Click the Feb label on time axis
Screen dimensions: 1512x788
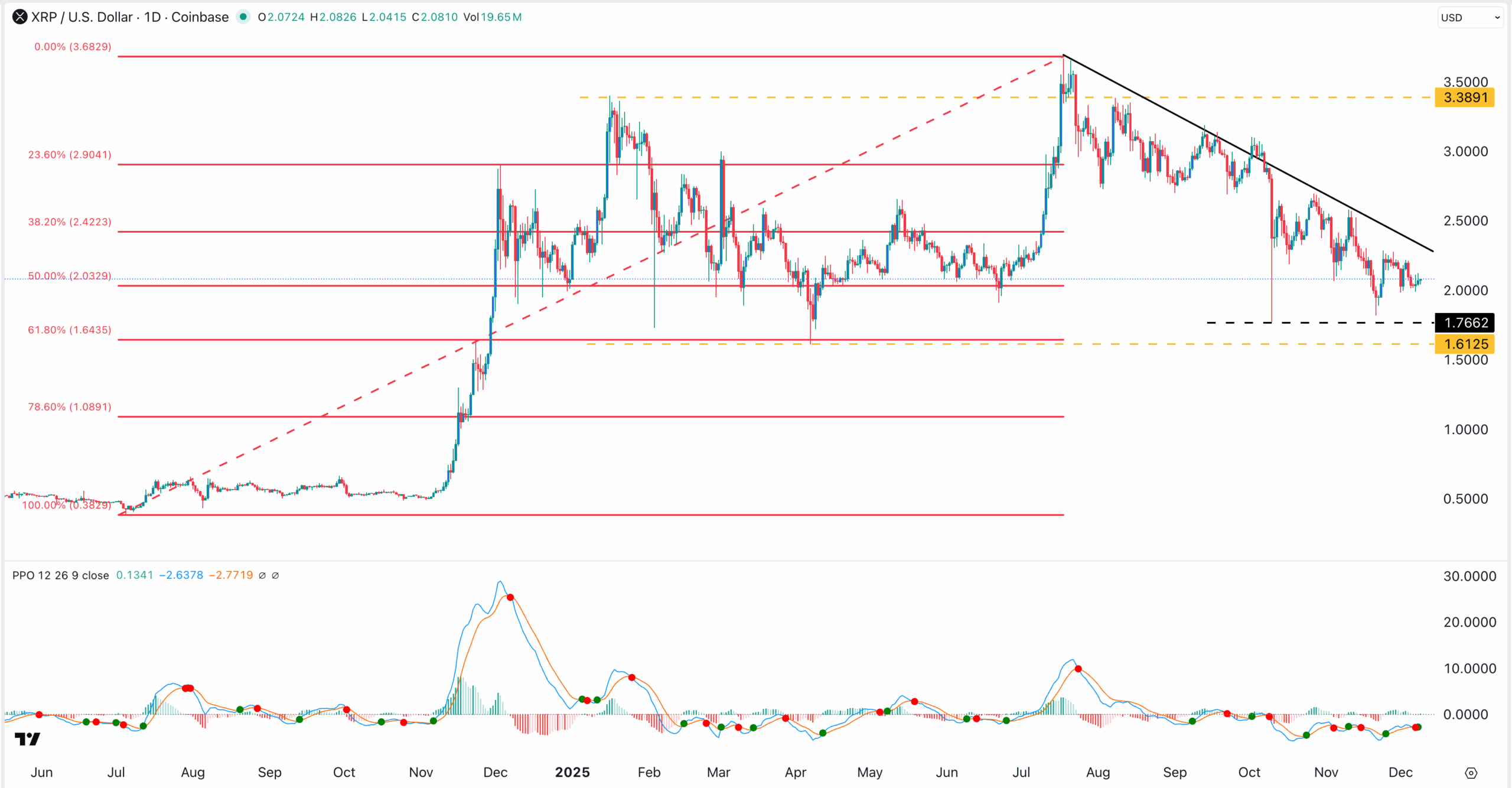(x=649, y=773)
